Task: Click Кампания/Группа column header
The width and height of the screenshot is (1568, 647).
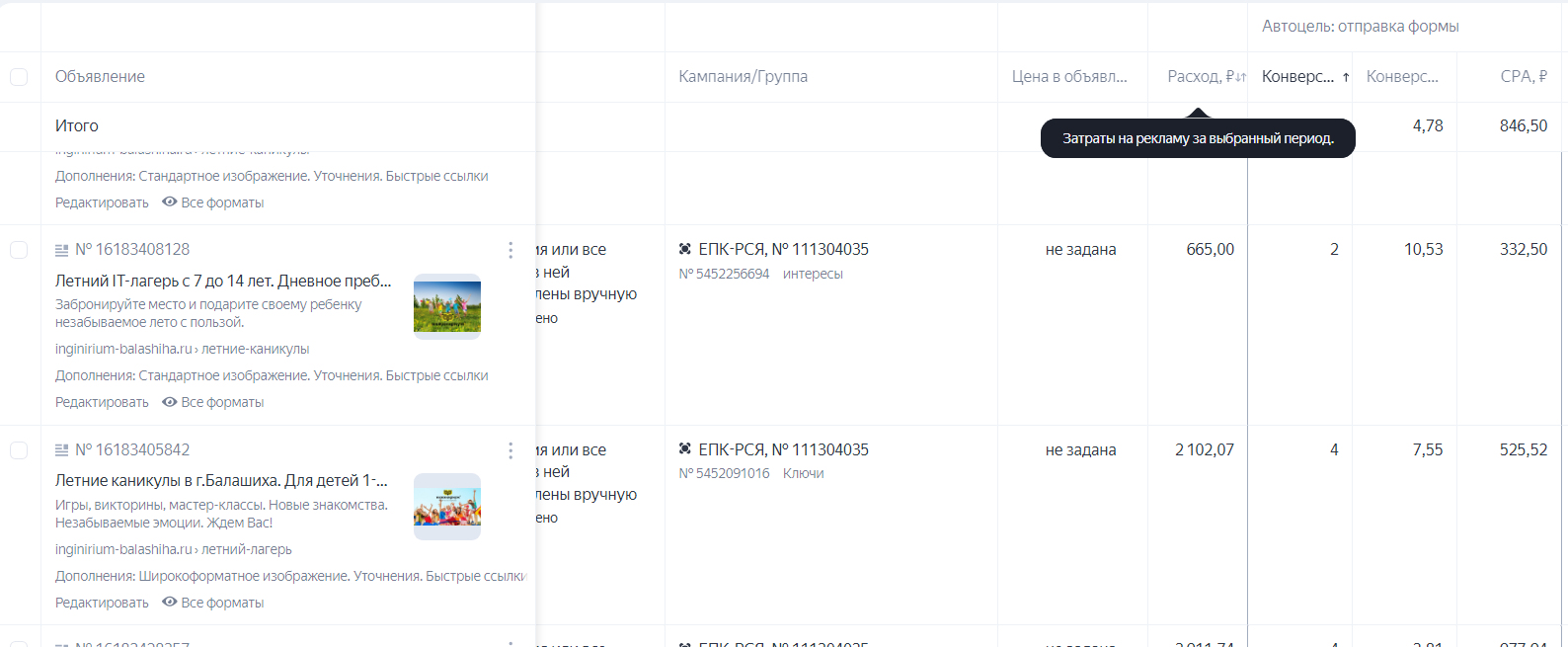Action: coord(743,76)
